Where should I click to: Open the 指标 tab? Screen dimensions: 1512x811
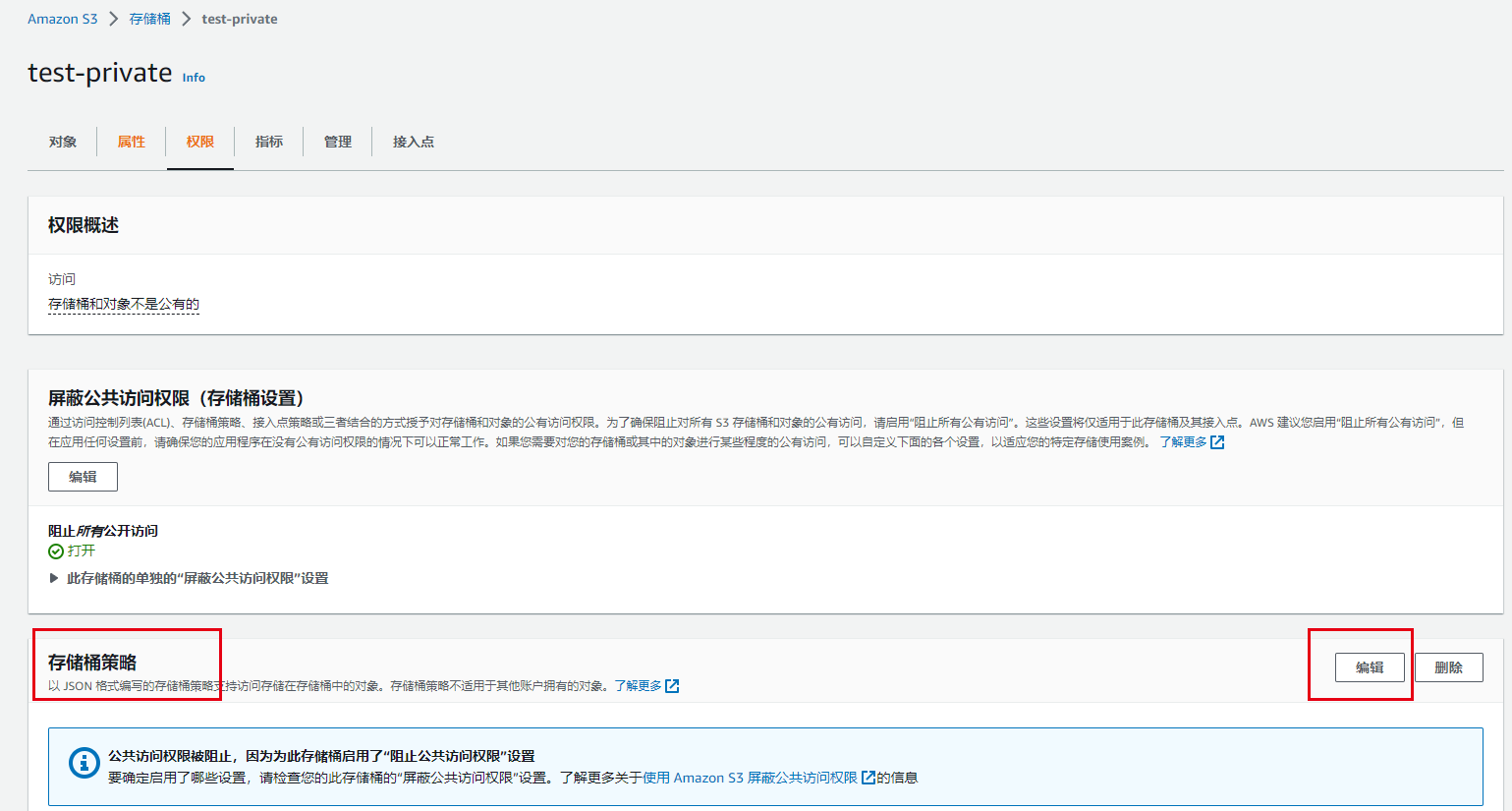coord(268,142)
